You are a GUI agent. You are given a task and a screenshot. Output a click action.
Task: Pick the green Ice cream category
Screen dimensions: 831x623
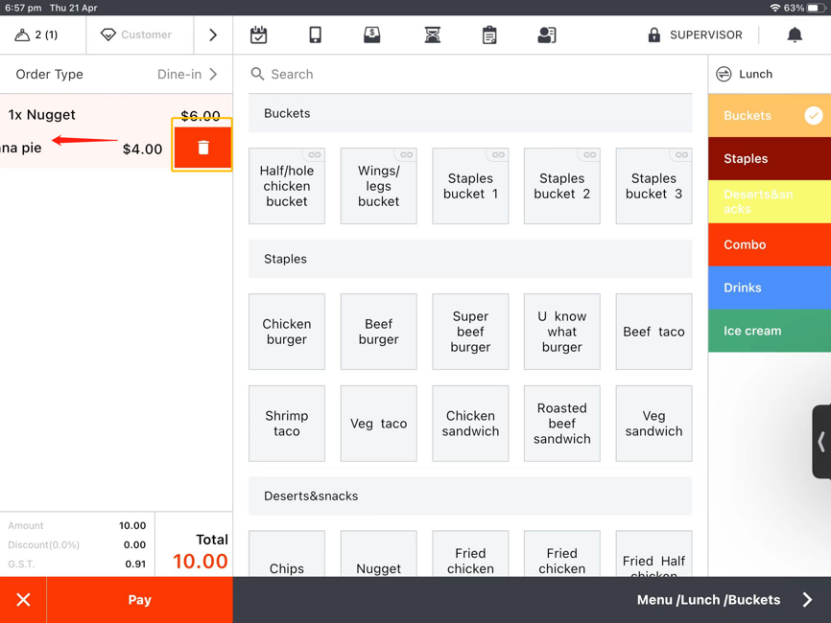[x=769, y=331]
